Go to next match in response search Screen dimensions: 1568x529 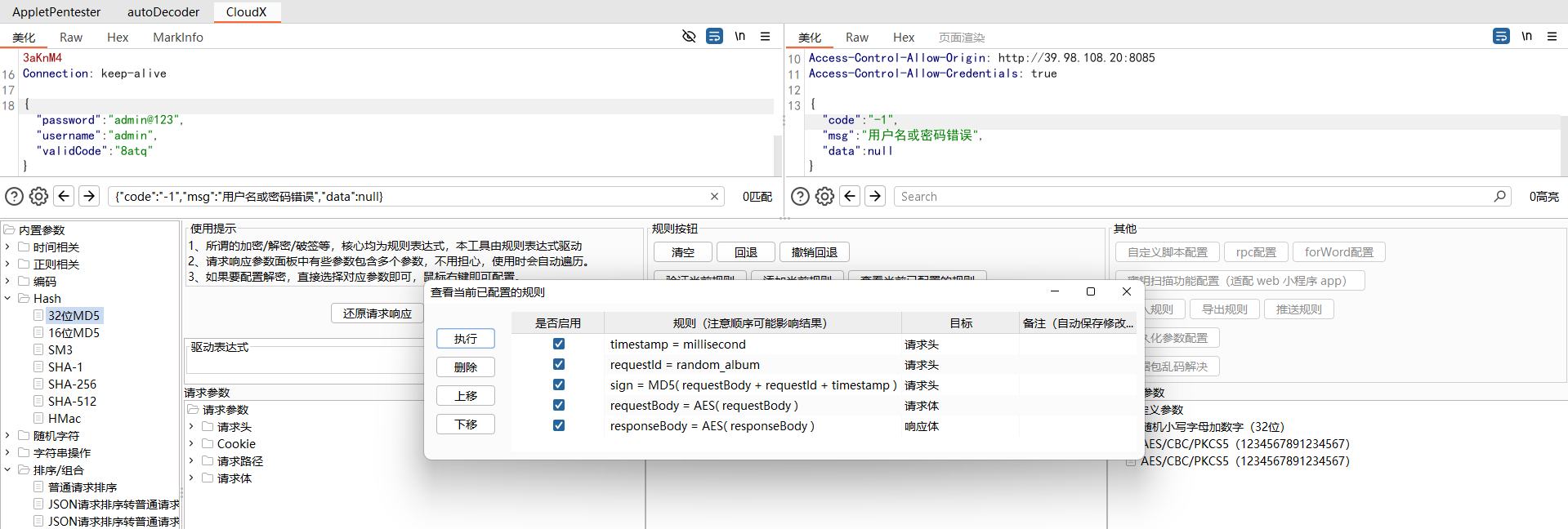click(x=875, y=196)
